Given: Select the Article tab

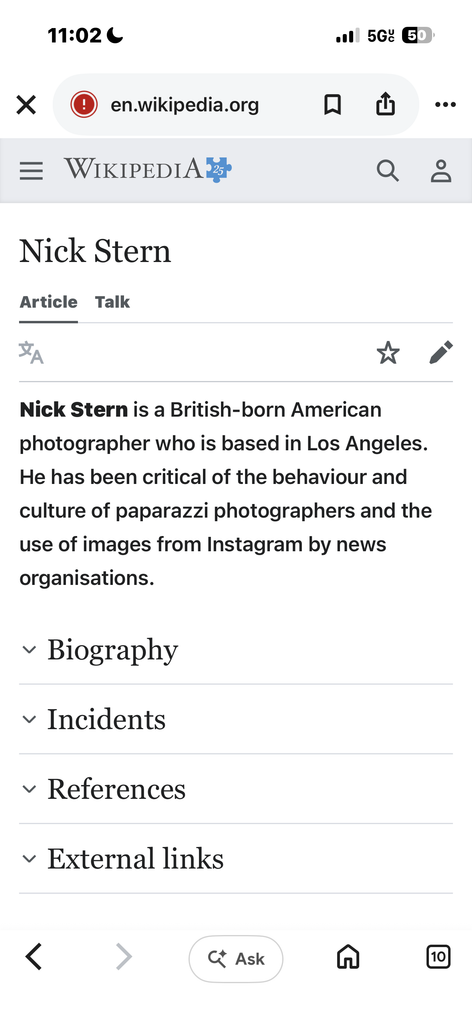Looking at the screenshot, I should point(48,302).
